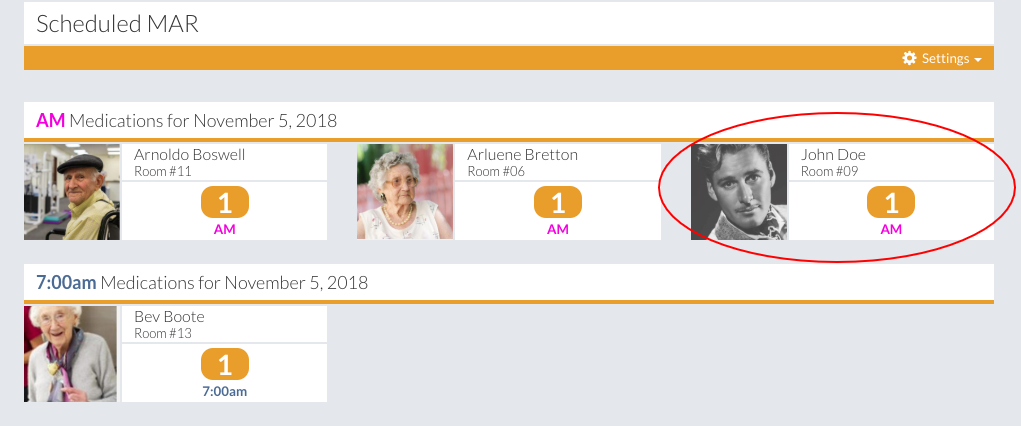Click John Doe's orange medication count badge
This screenshot has width=1021, height=426.
(x=891, y=203)
